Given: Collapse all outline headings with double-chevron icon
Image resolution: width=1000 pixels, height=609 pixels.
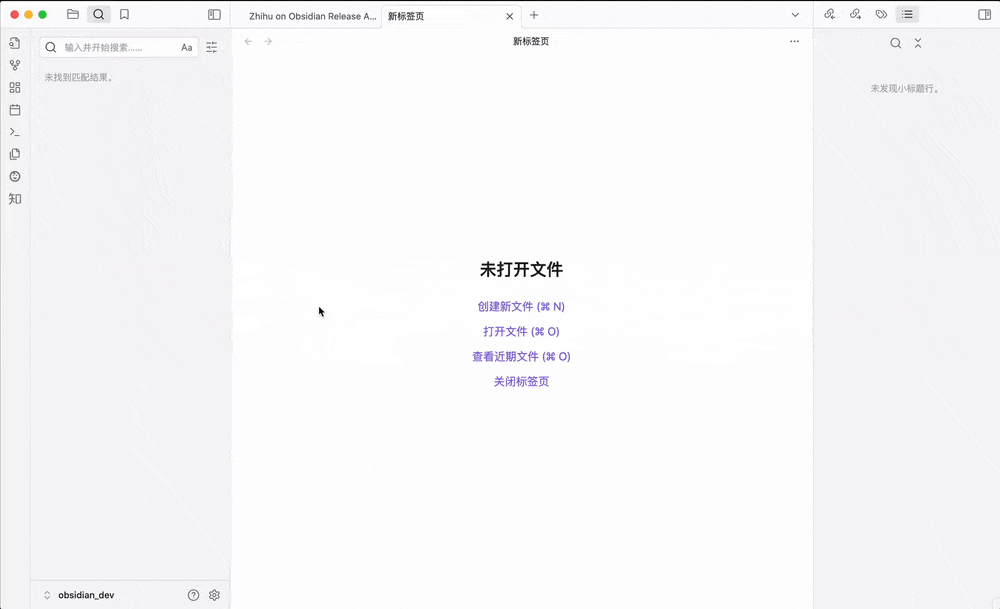Looking at the screenshot, I should (x=918, y=43).
